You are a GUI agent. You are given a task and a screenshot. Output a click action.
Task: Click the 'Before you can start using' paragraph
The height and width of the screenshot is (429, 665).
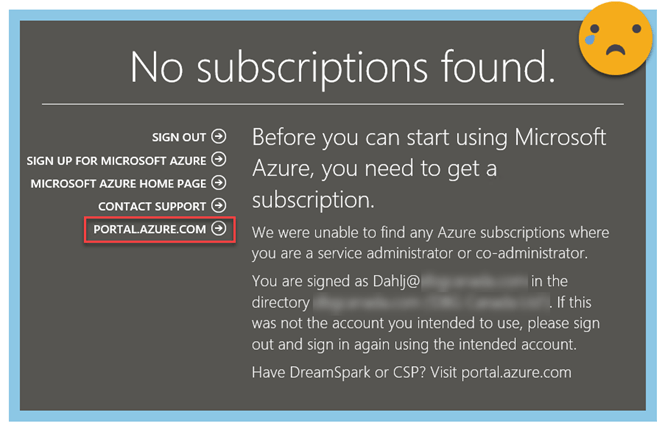[430, 168]
